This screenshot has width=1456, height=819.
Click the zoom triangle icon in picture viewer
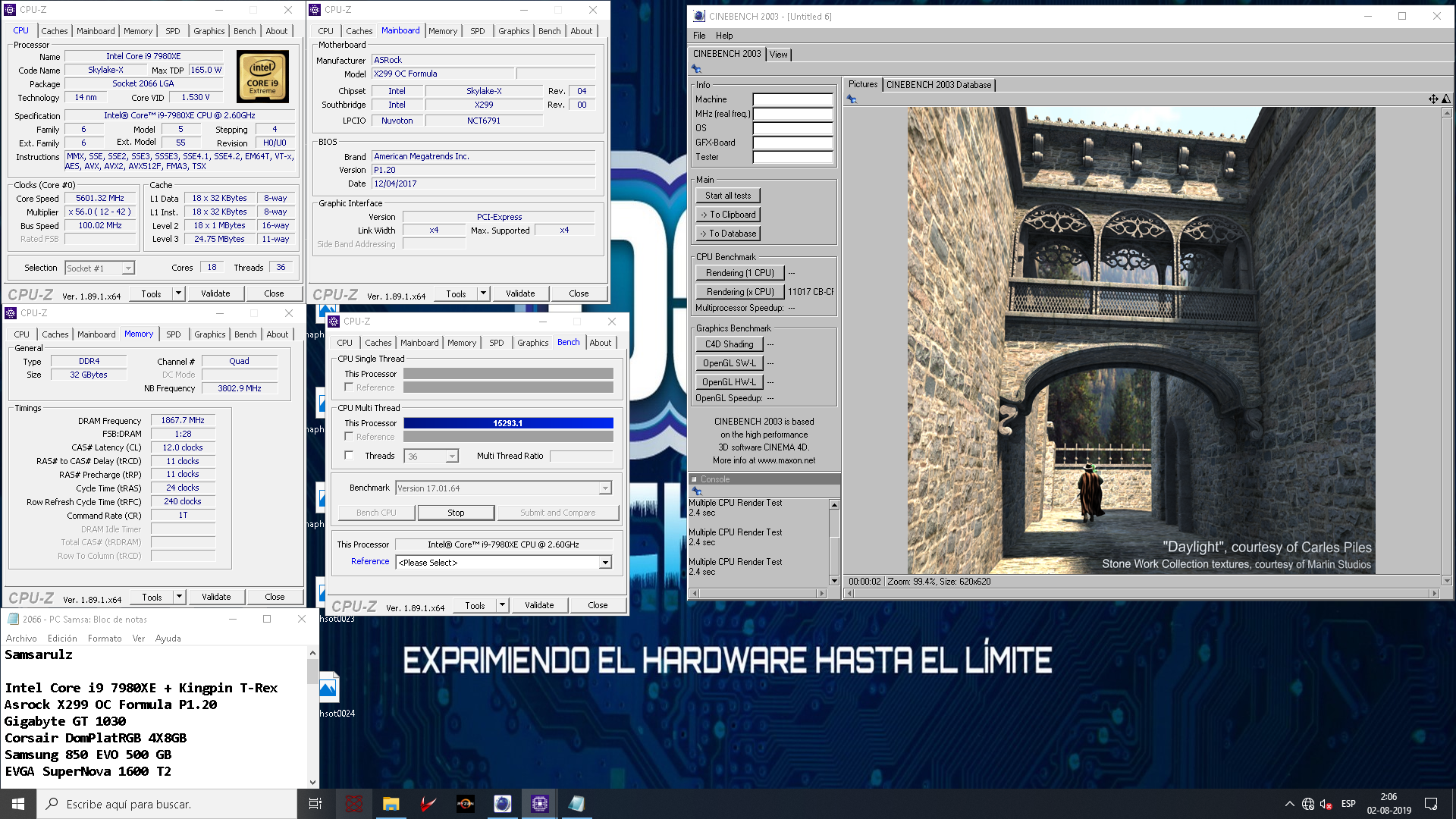pyautogui.click(x=1446, y=99)
